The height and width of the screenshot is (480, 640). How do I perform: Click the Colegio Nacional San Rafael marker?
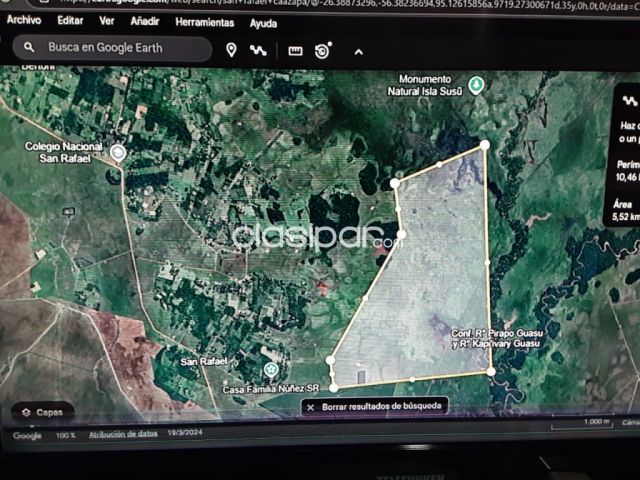(118, 153)
